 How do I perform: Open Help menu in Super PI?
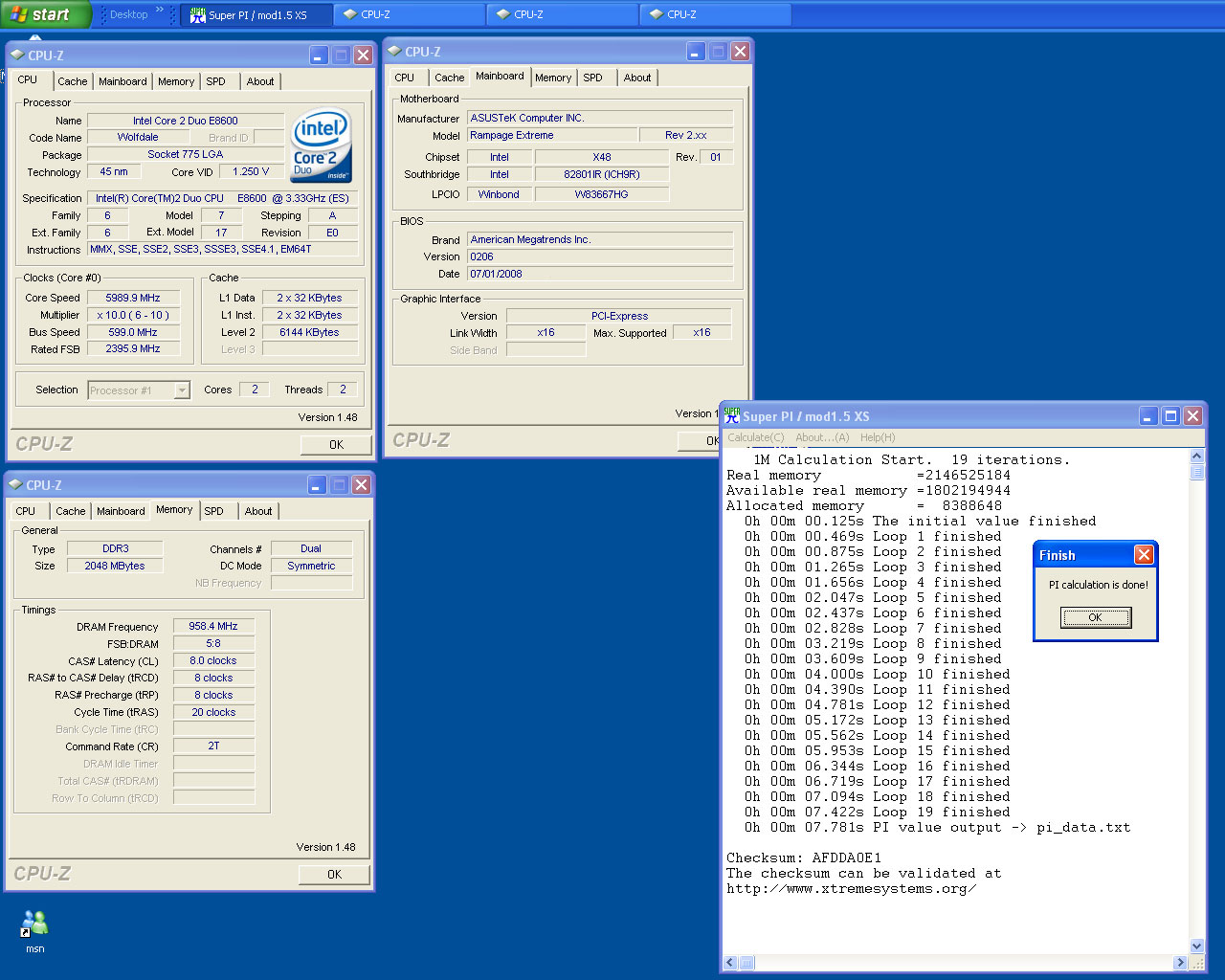(878, 437)
